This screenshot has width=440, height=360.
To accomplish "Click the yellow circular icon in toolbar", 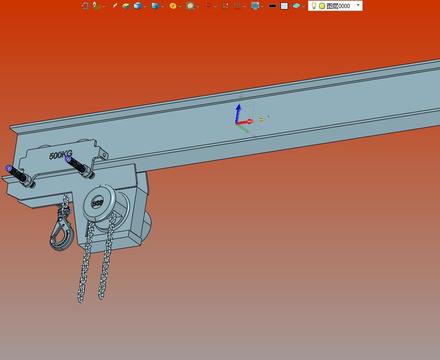I will click(173, 6).
